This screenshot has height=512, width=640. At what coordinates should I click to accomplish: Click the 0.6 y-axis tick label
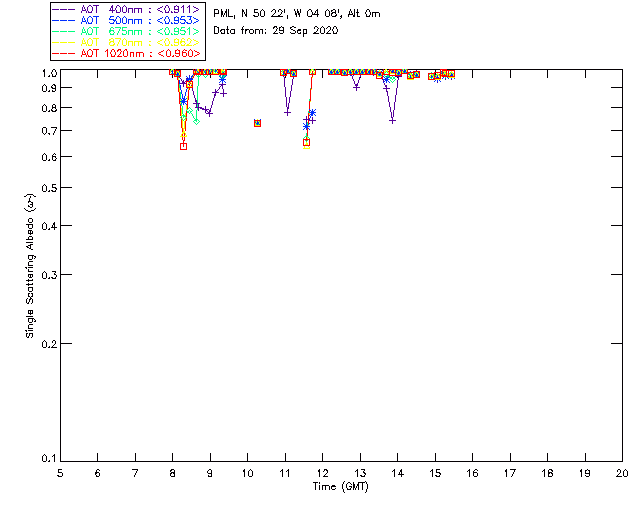tap(49, 157)
